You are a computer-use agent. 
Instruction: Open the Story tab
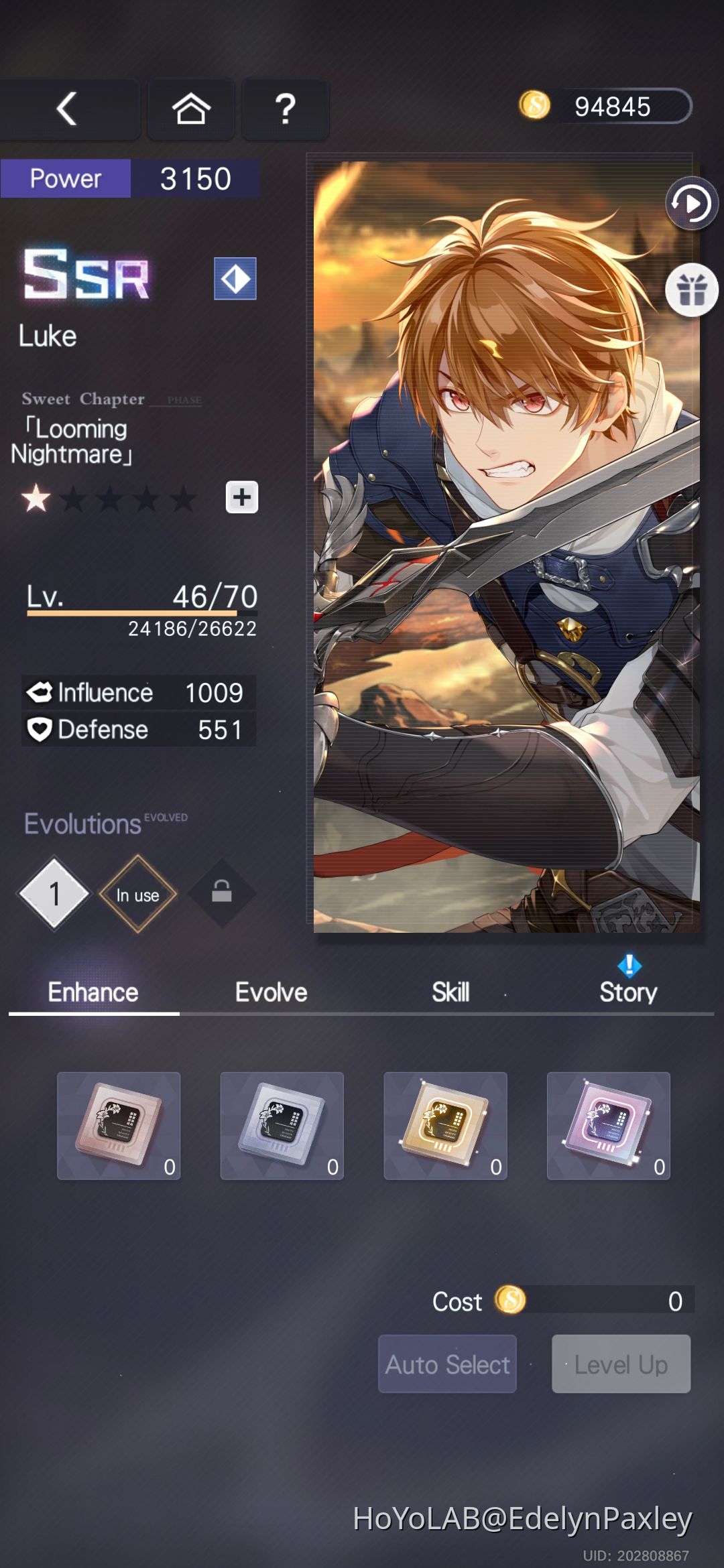tap(628, 991)
